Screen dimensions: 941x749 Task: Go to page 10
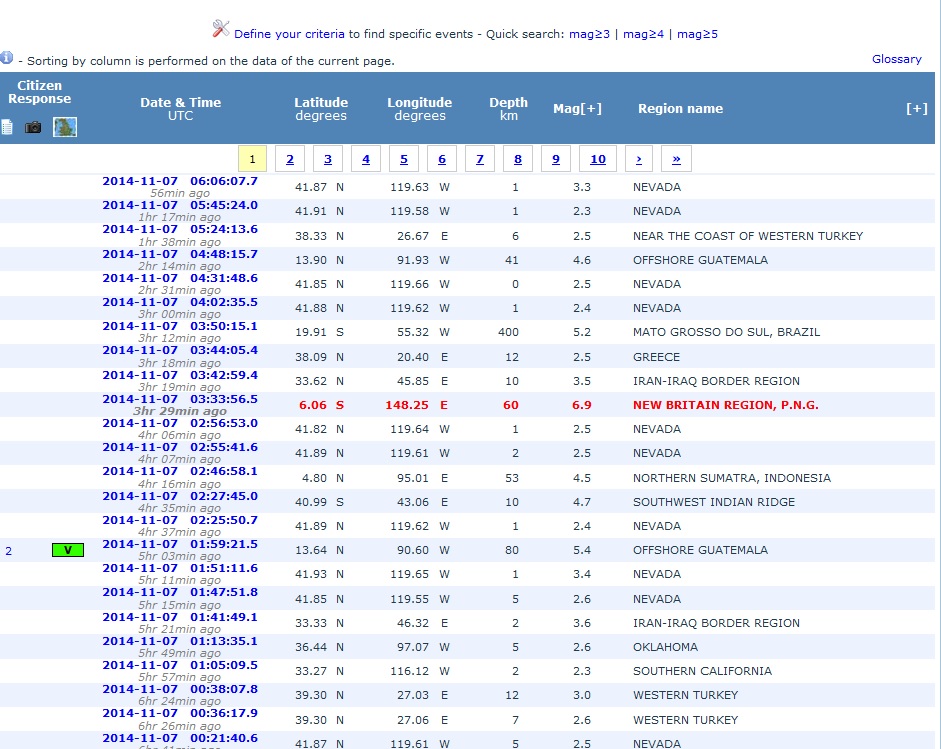[598, 159]
